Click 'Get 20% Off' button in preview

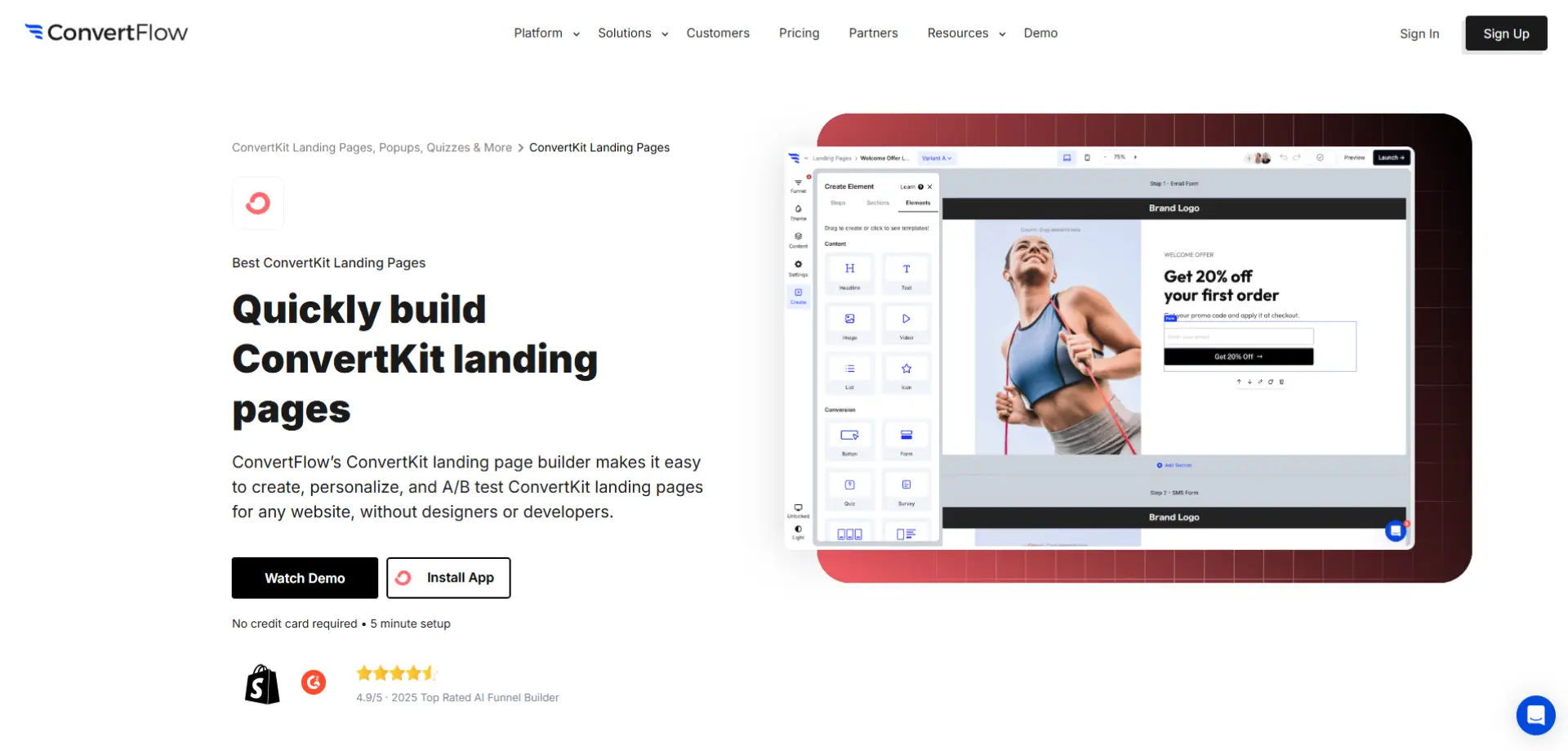[1238, 356]
